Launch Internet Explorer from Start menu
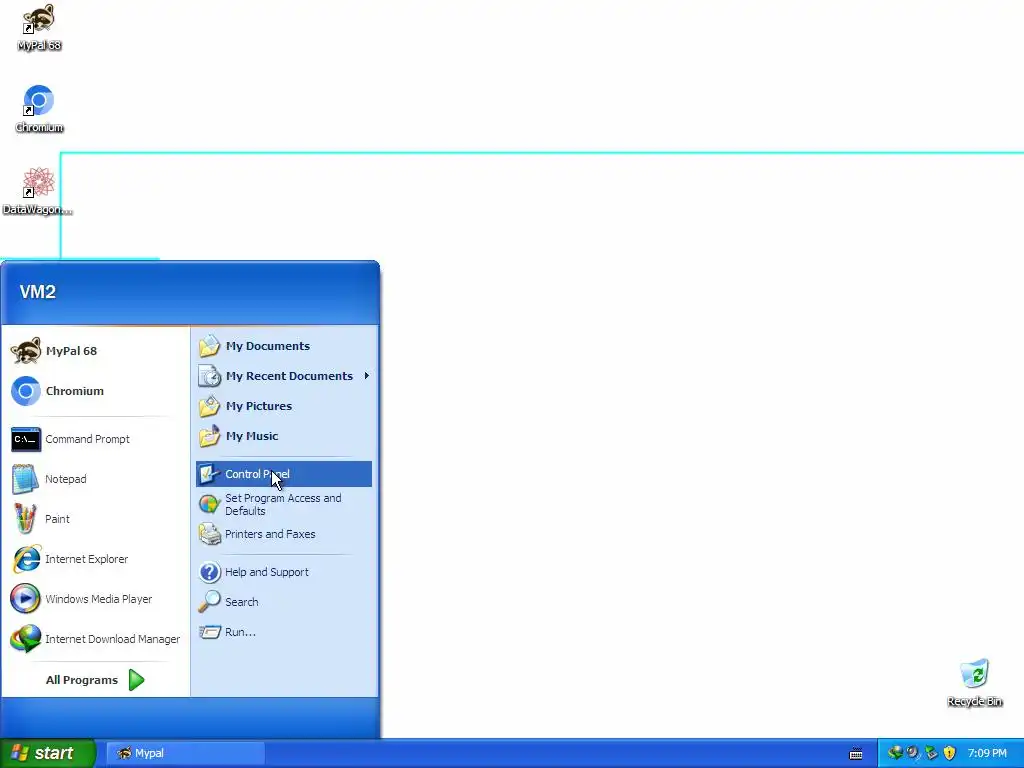This screenshot has height=768, width=1024. click(x=95, y=559)
